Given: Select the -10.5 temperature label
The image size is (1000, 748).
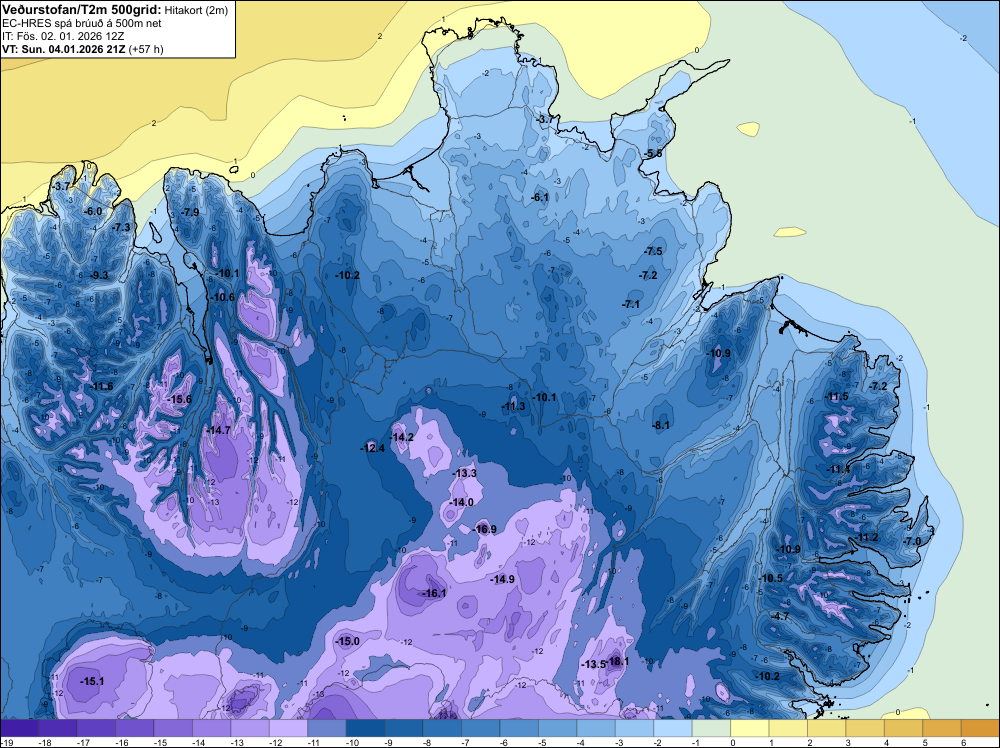Looking at the screenshot, I should pos(770,578).
